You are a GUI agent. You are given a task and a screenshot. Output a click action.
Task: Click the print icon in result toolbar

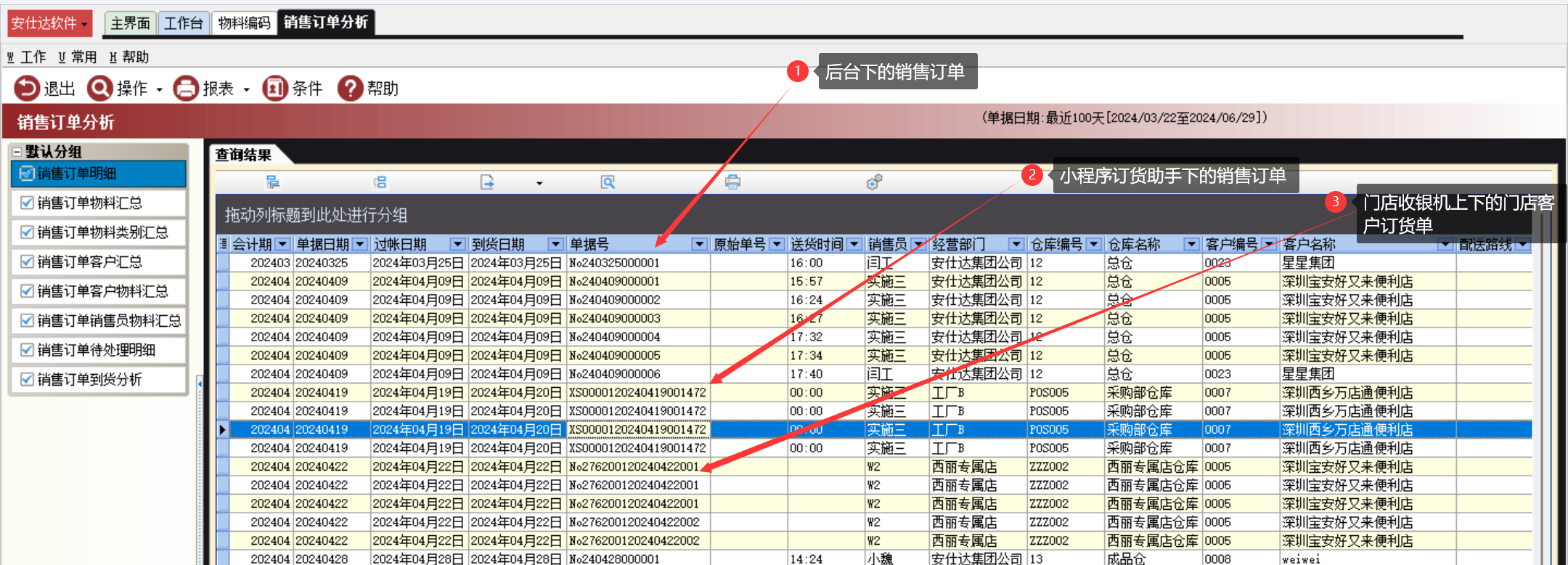click(x=733, y=182)
